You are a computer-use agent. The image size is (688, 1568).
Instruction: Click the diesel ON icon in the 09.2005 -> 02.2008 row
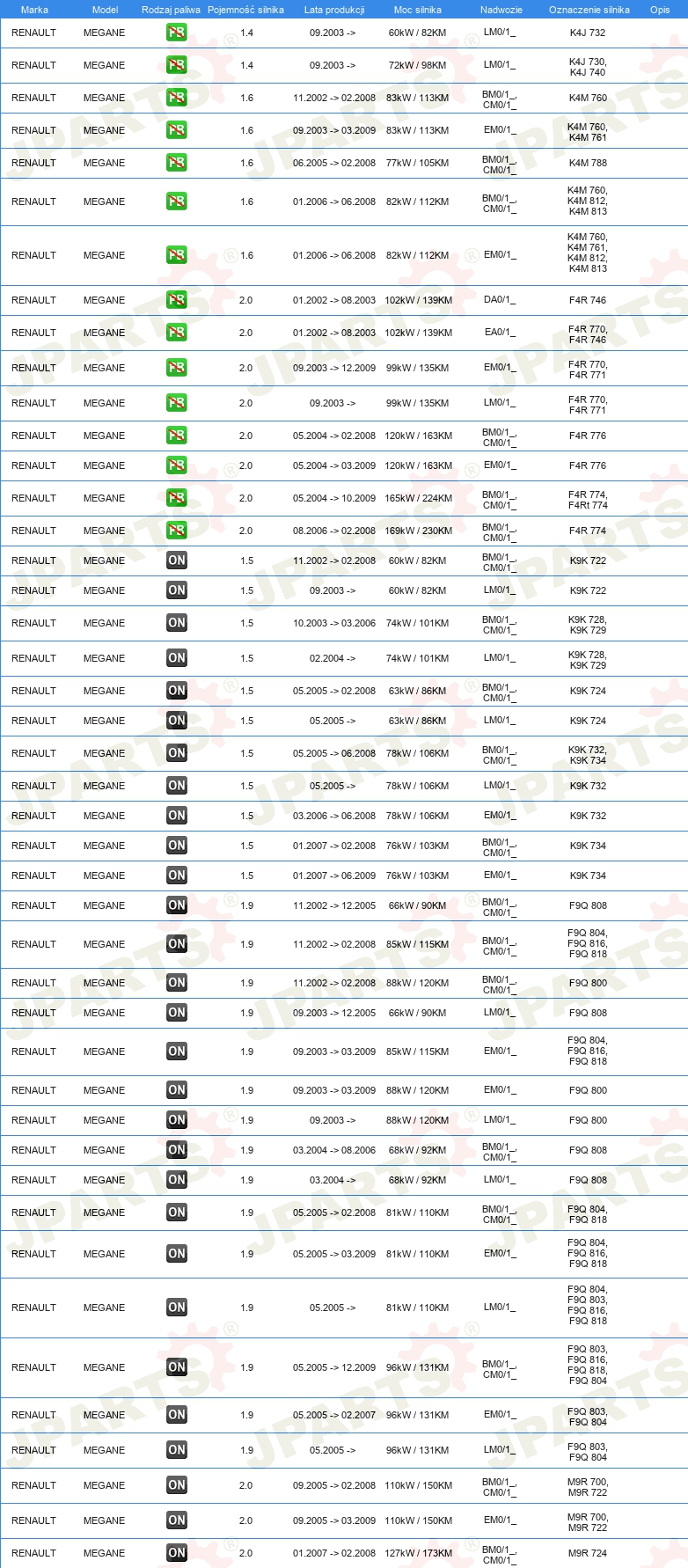click(177, 1485)
